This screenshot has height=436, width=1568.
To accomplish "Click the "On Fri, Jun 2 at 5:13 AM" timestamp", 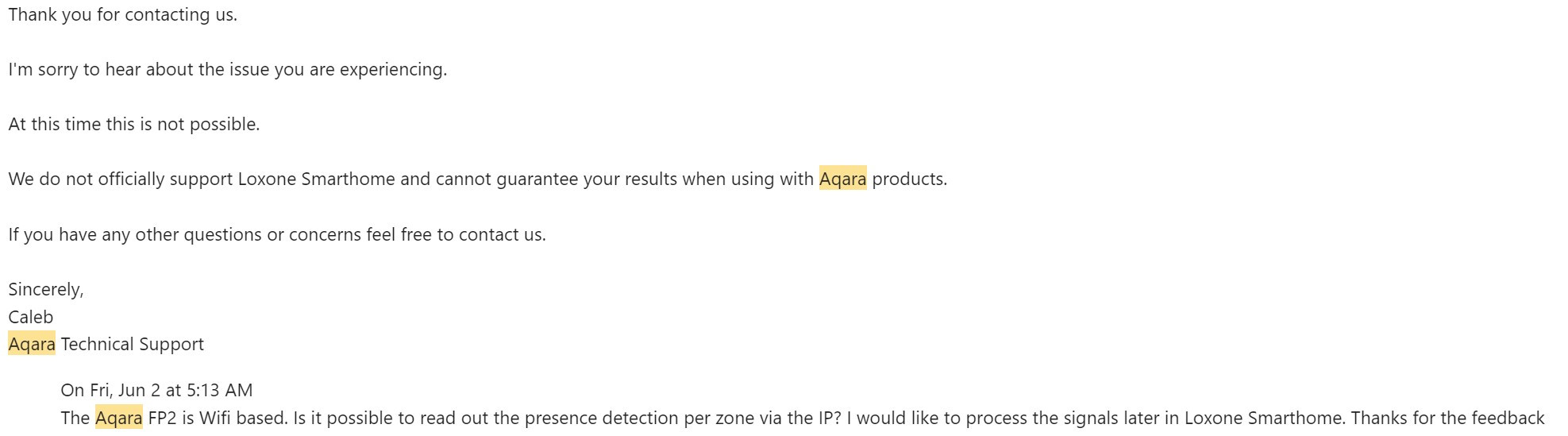I will click(156, 390).
